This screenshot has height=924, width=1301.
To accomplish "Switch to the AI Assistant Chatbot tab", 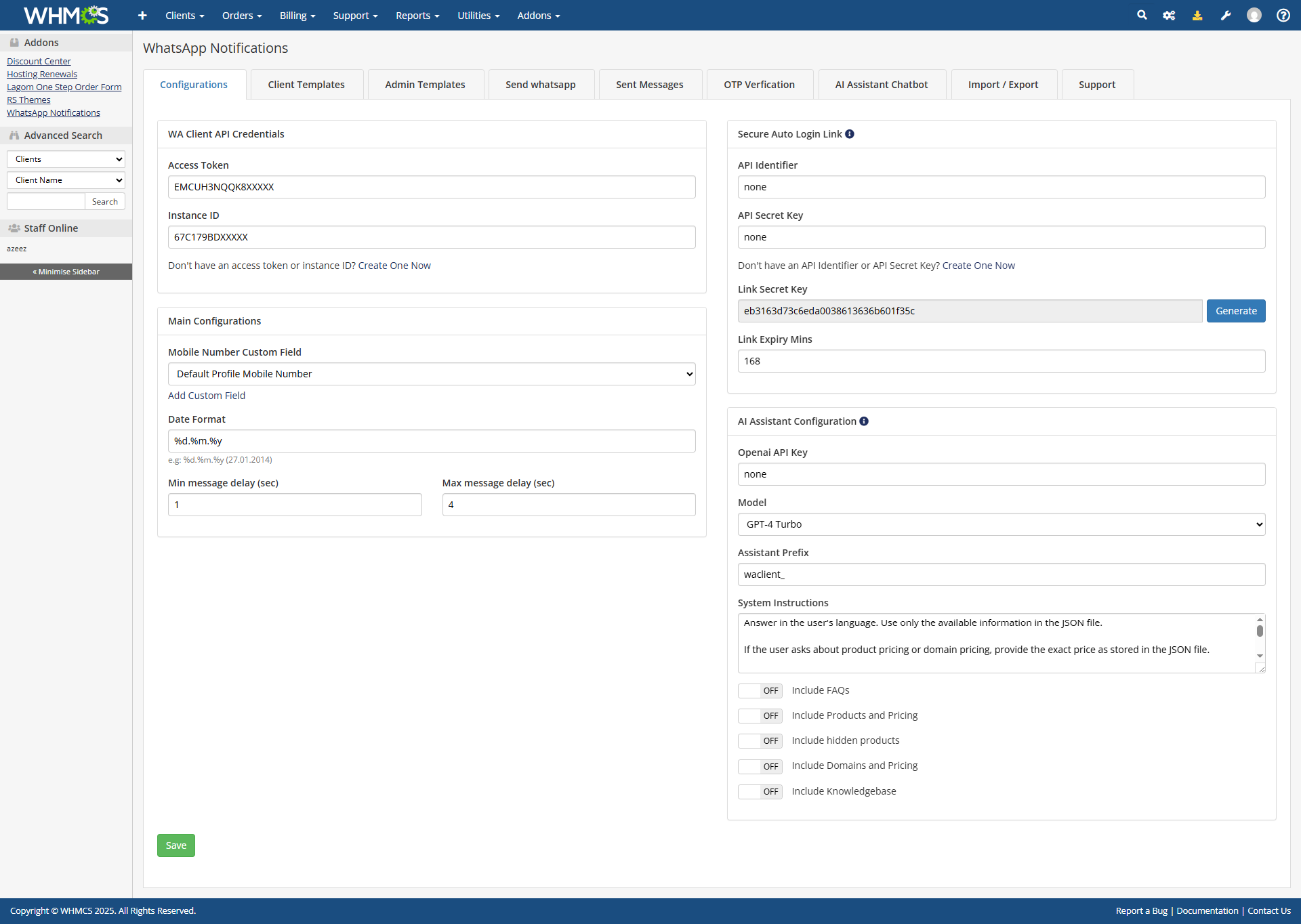I will point(881,85).
